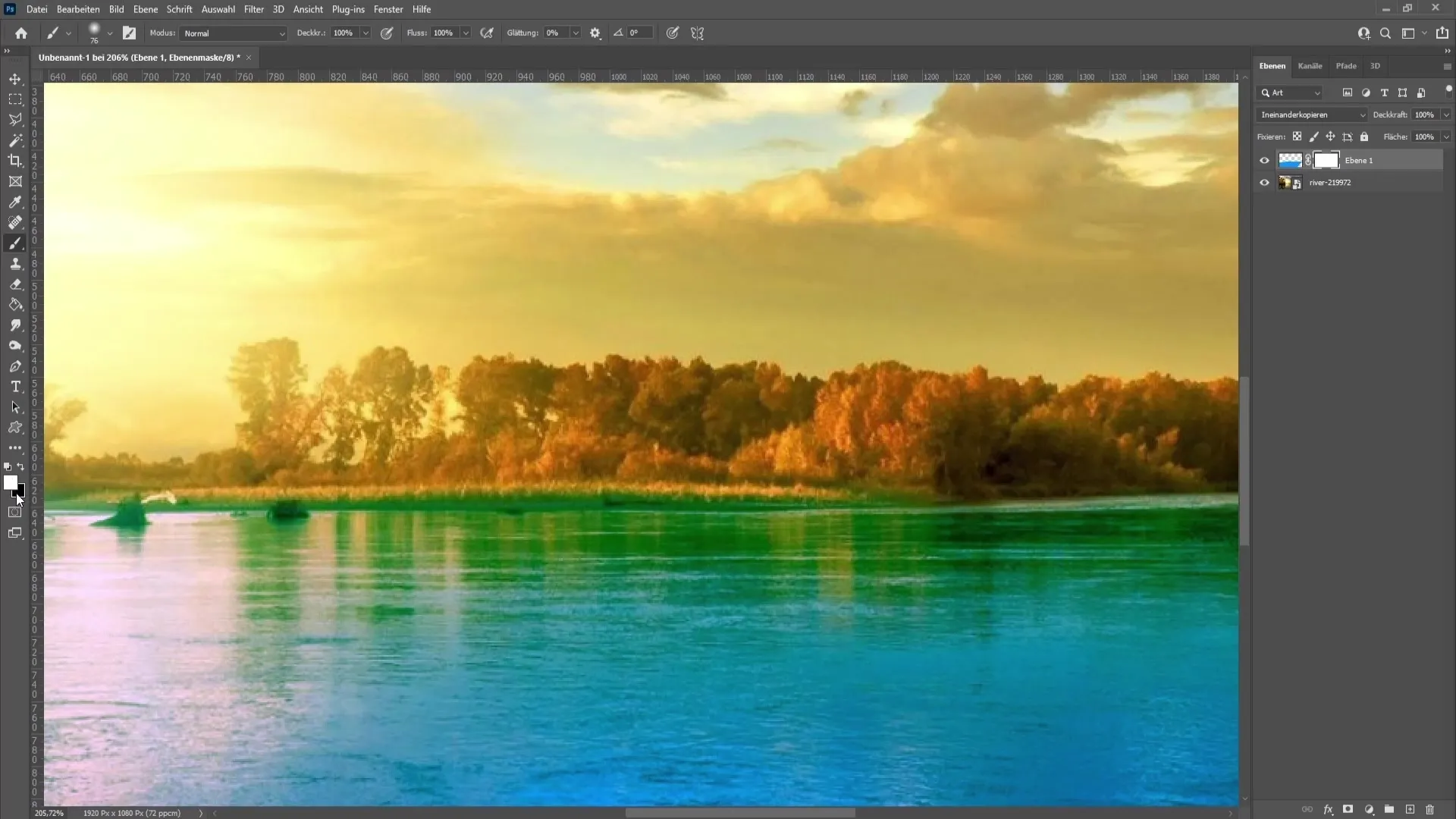Open the Bearbeiten menu
Viewport: 1456px width, 819px height.
78,9
